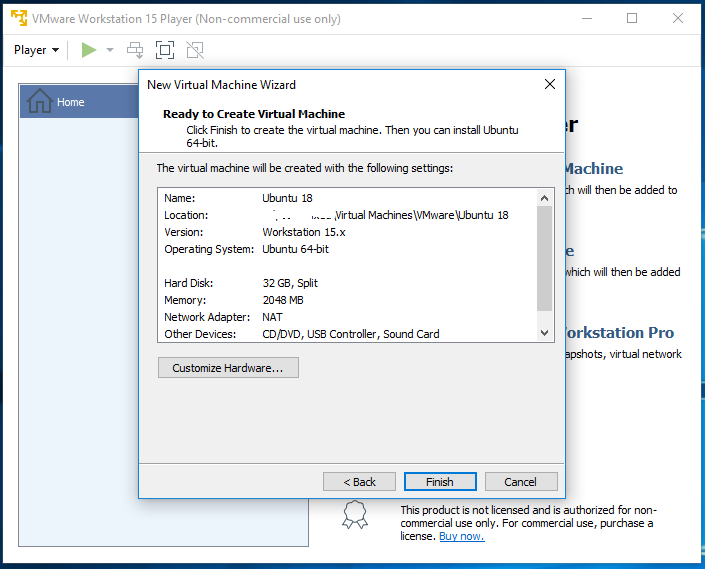Click 'CD/DVD, USB Controller, Sound Card' value
This screenshot has height=569, width=705.
351,334
